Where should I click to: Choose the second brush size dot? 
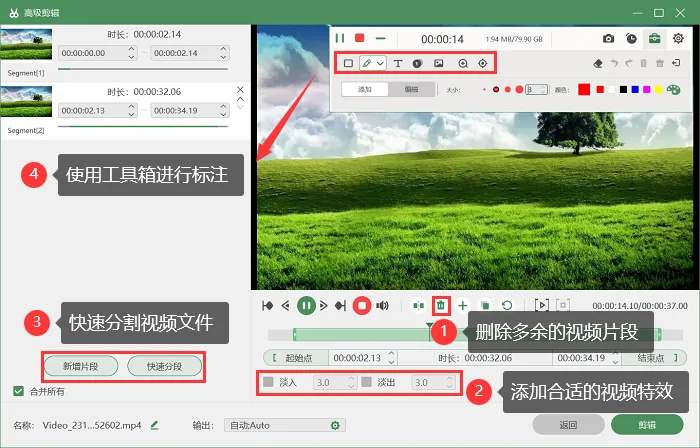(496, 90)
